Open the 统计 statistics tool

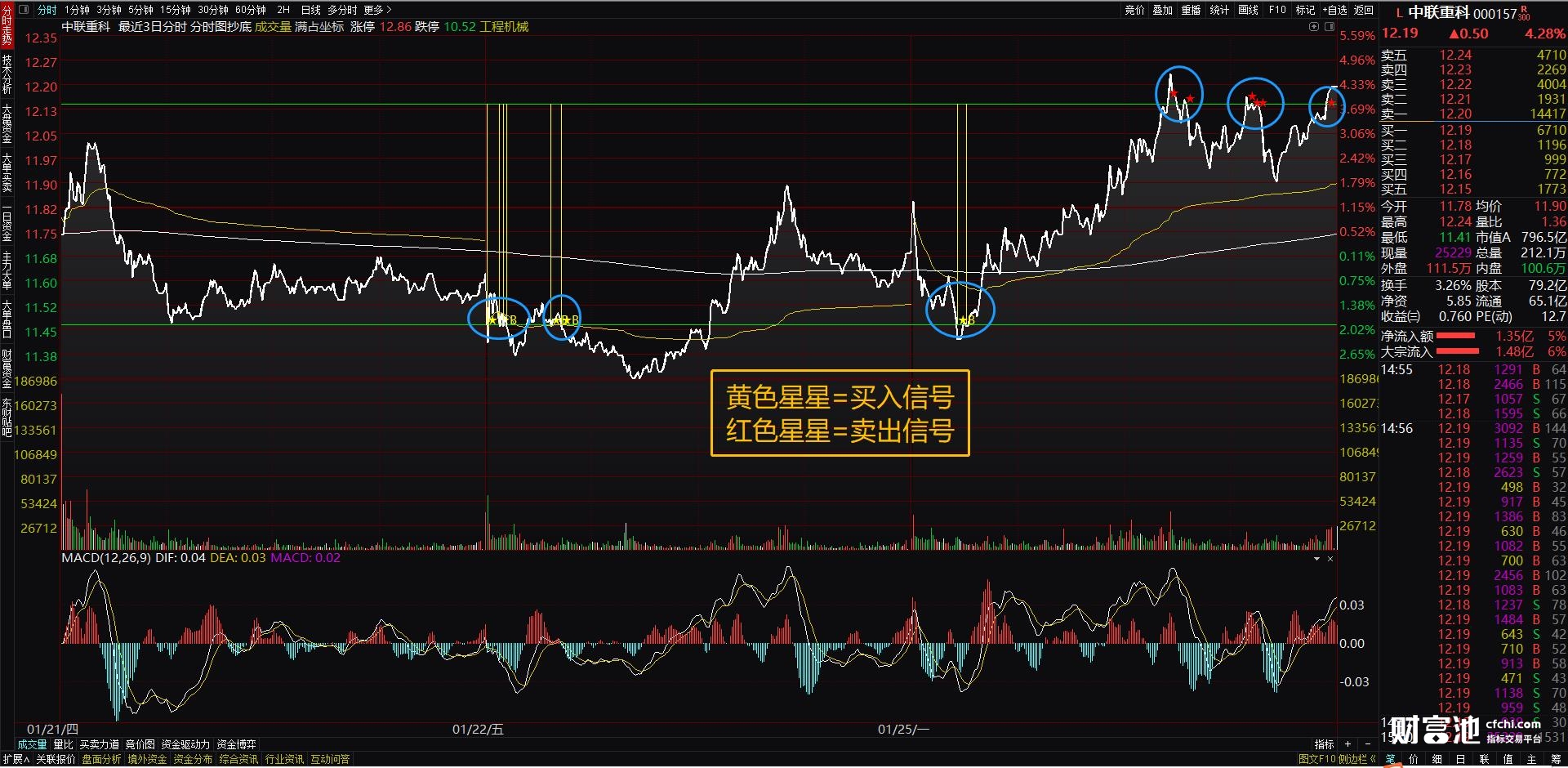pos(1219,10)
